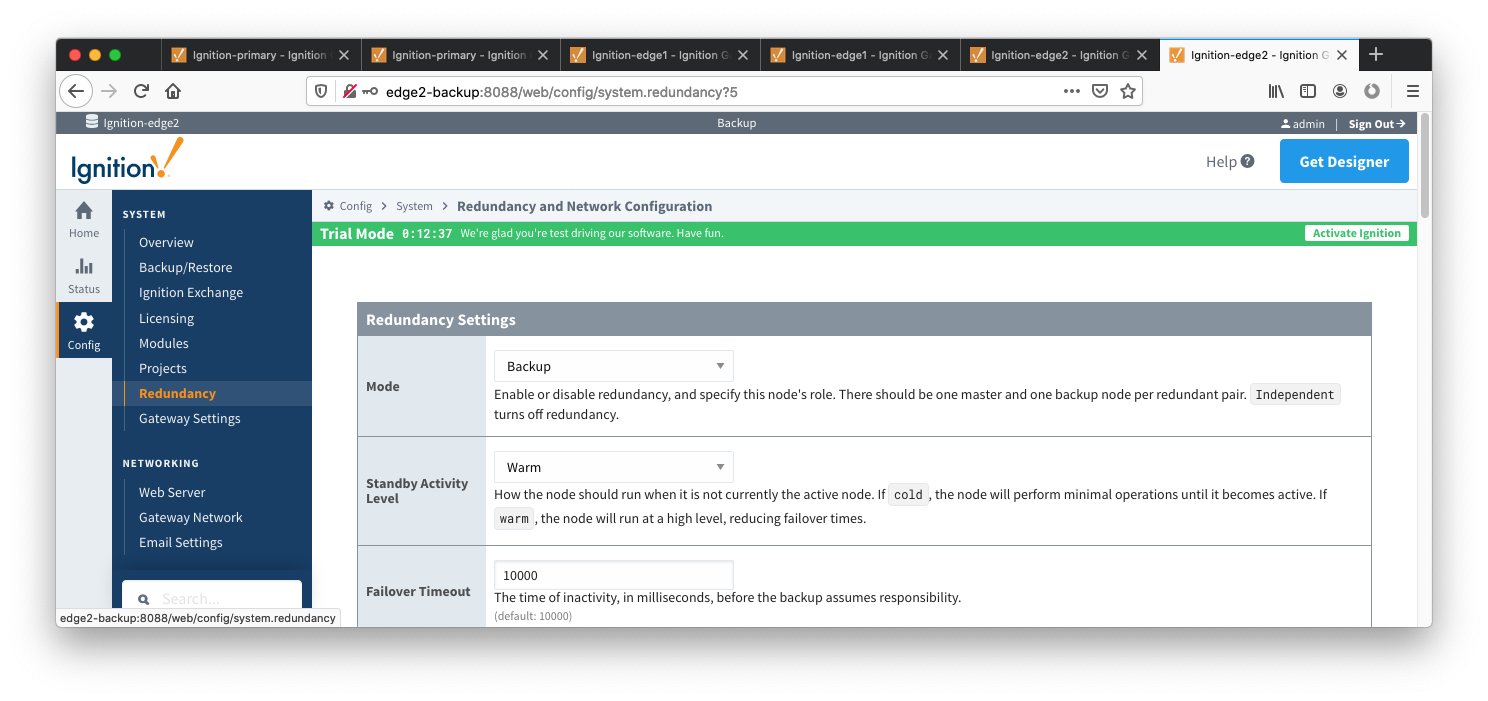Image resolution: width=1488 pixels, height=701 pixels.
Task: Click the "Redundancy Settings" panel header
Action: point(864,320)
